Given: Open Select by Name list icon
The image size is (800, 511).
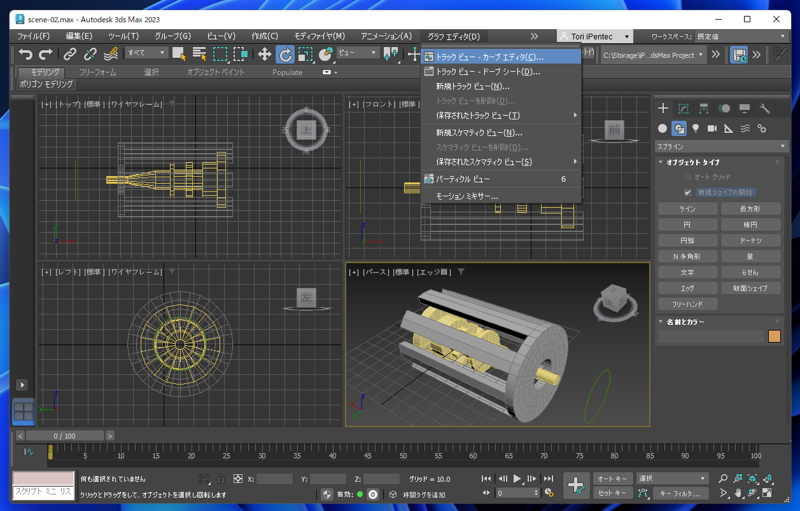Looking at the screenshot, I should pyautogui.click(x=199, y=54).
